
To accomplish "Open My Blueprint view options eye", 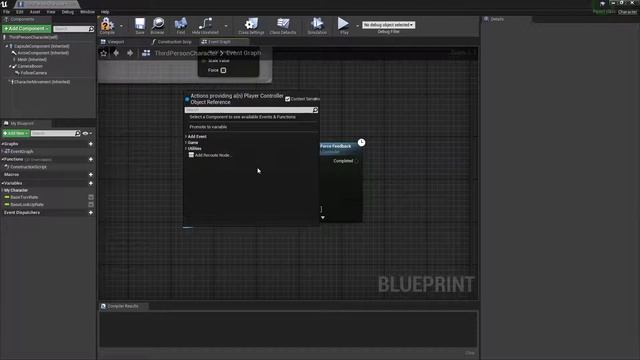I will [x=86, y=133].
